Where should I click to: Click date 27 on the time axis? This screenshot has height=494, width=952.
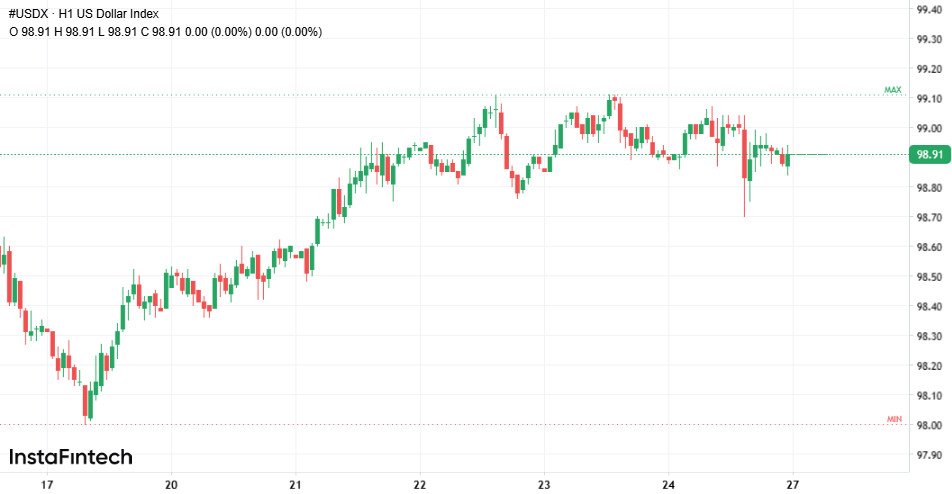point(792,484)
